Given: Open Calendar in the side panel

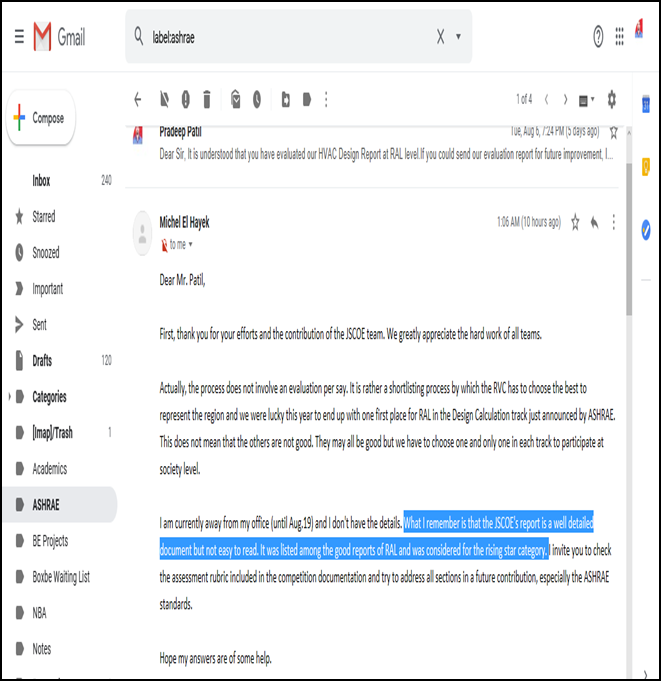Looking at the screenshot, I should 646,104.
